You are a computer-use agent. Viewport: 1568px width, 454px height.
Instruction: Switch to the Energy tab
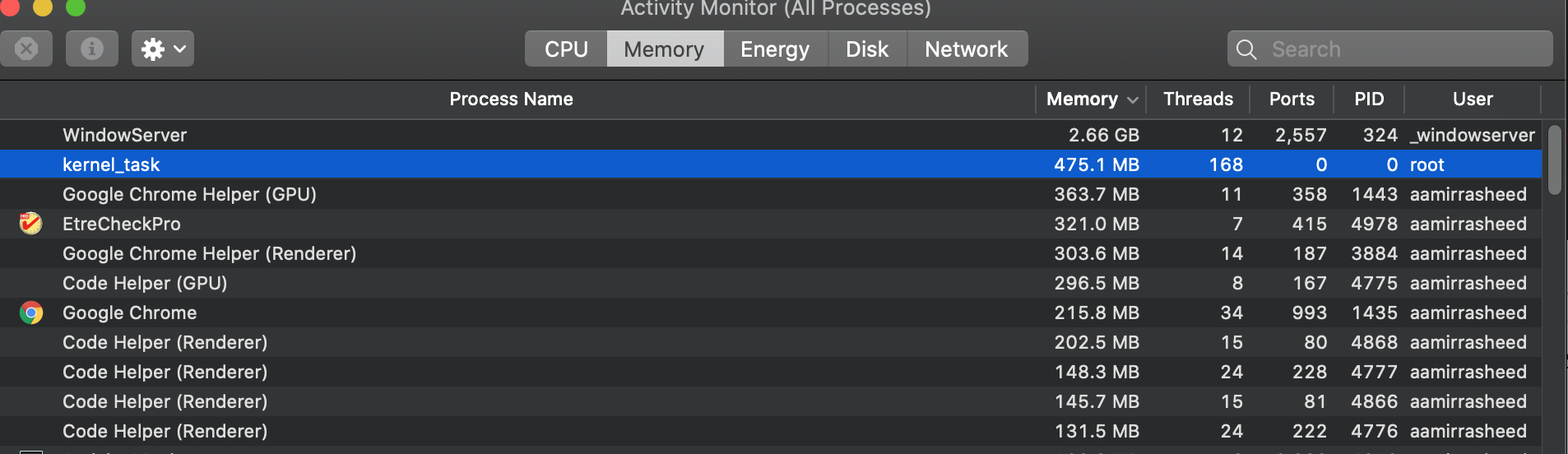[775, 49]
